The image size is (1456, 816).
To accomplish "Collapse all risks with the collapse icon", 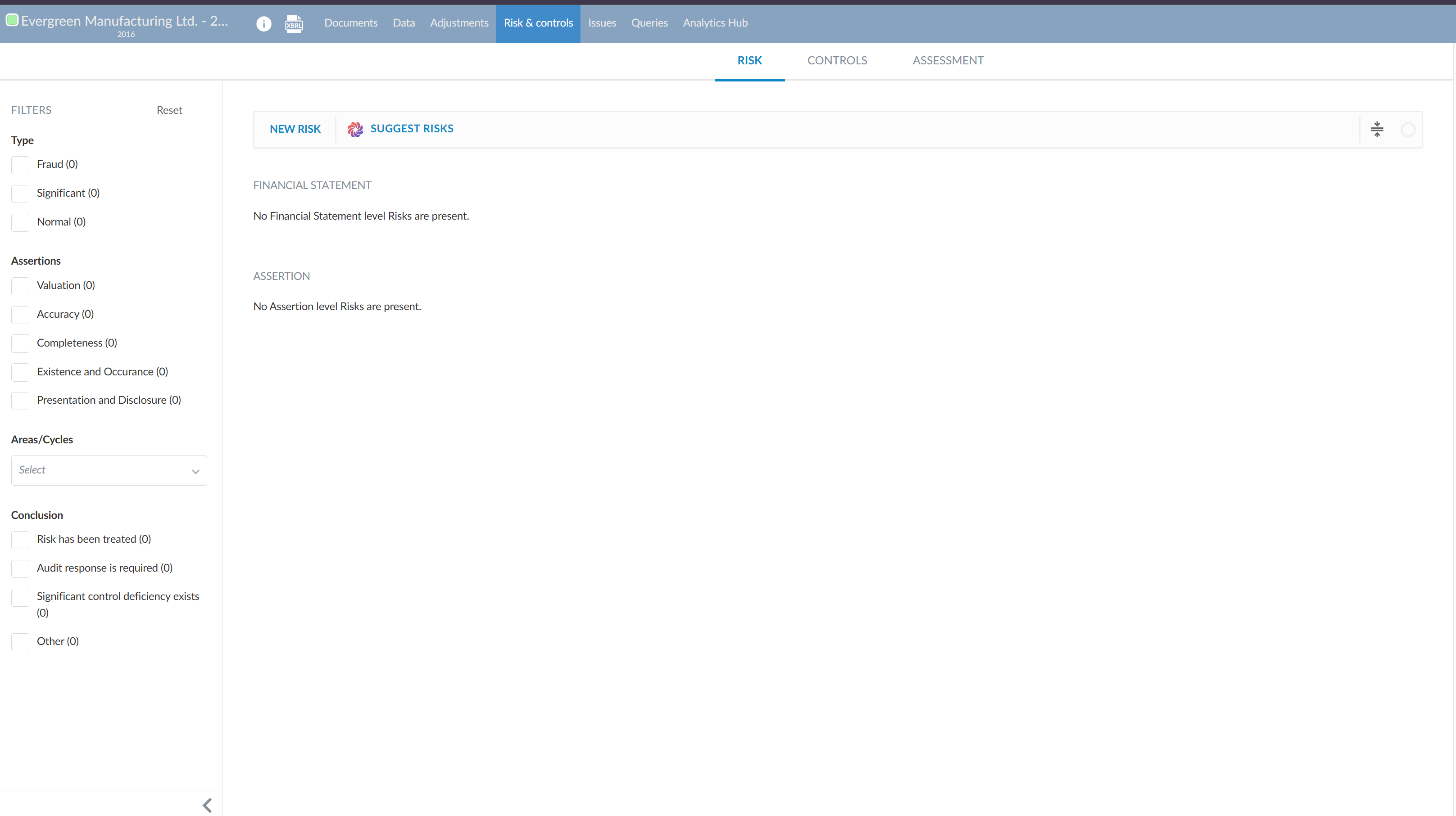I will click(x=1377, y=129).
